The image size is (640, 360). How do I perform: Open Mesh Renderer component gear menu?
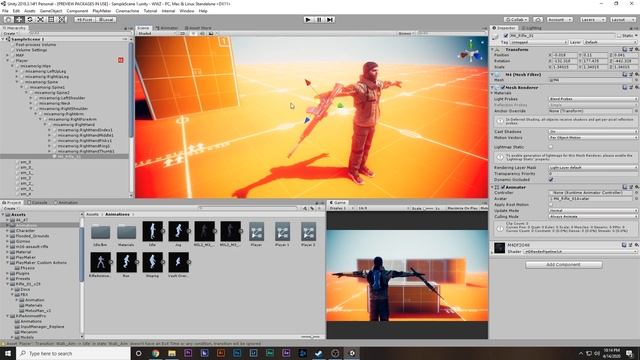636,87
